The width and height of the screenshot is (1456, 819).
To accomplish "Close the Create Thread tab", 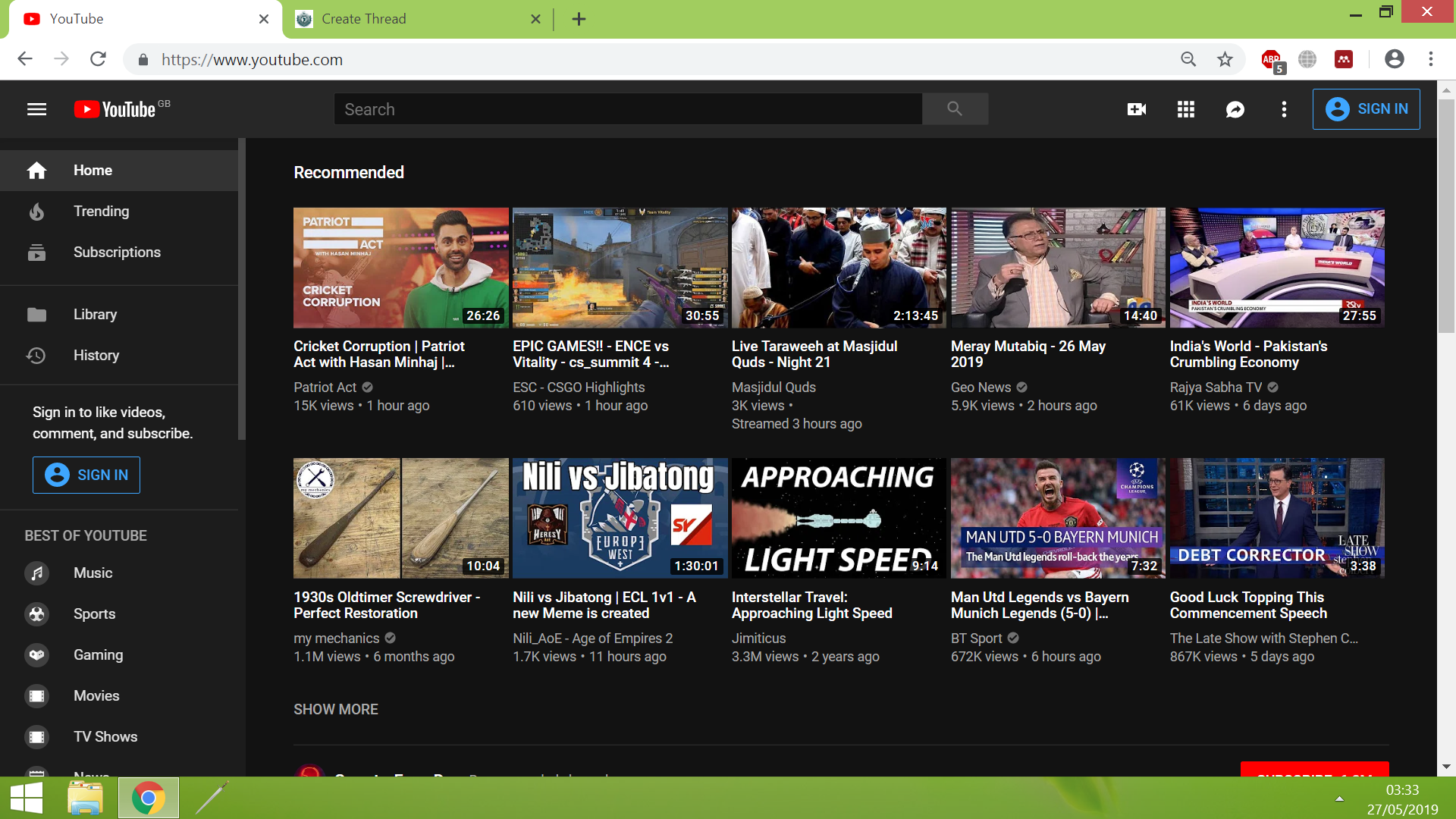I will [535, 19].
